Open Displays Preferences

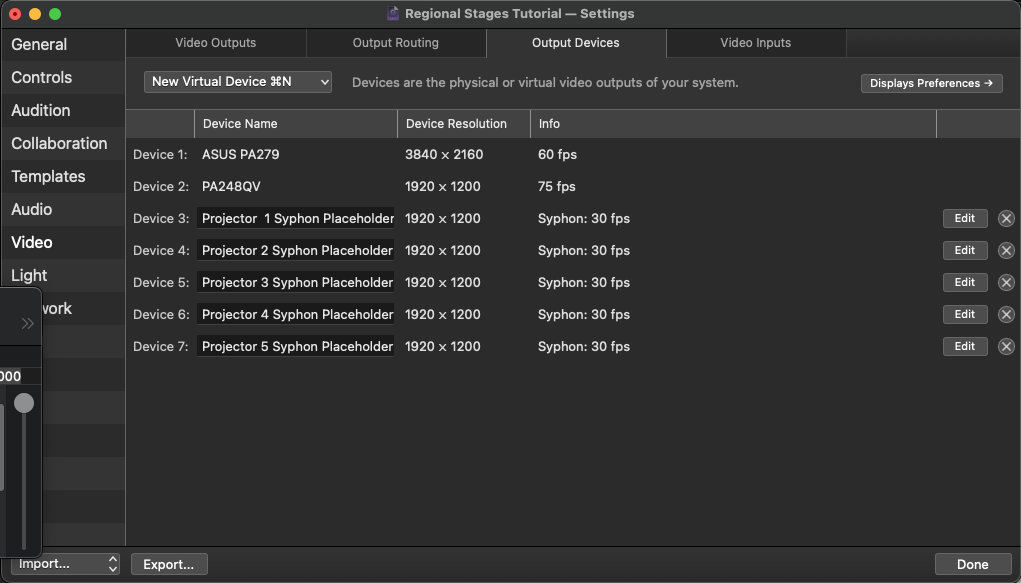[x=930, y=83]
